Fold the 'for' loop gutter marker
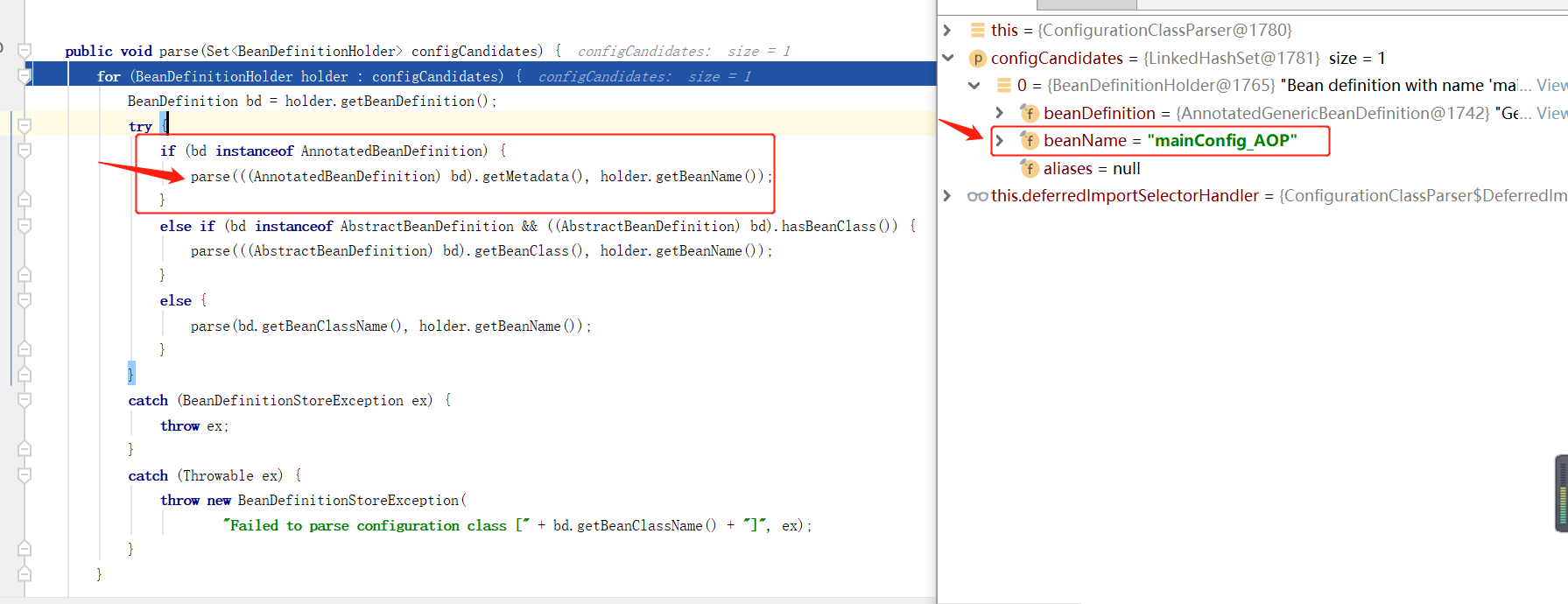This screenshot has height=604, width=1568. click(25, 76)
